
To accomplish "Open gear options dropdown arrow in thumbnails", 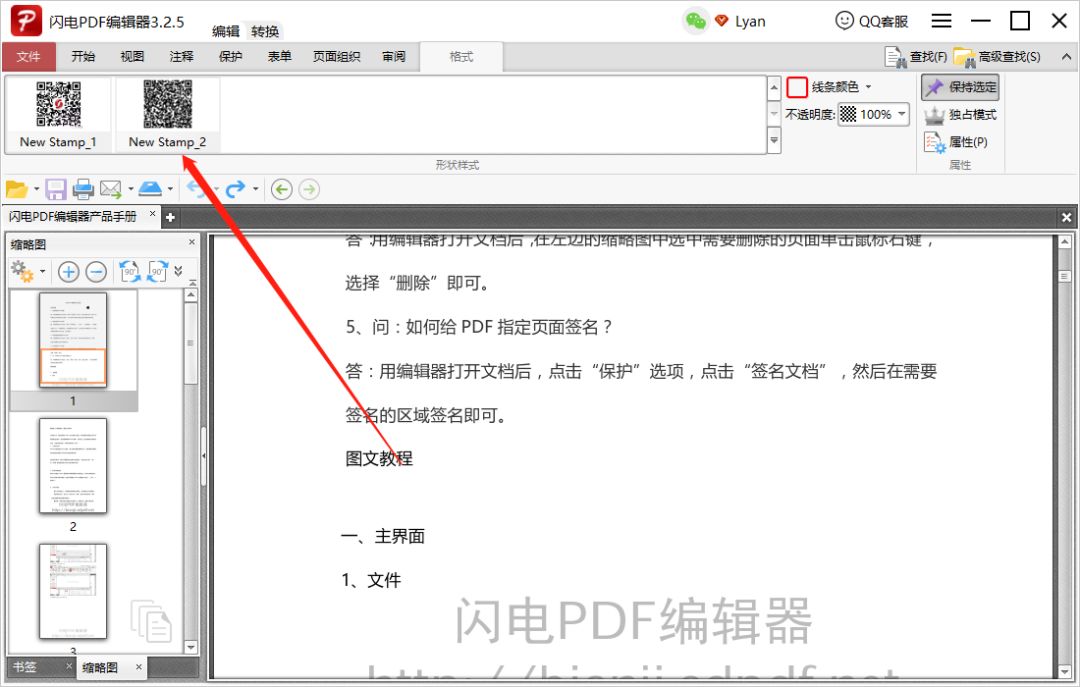I will [x=43, y=271].
